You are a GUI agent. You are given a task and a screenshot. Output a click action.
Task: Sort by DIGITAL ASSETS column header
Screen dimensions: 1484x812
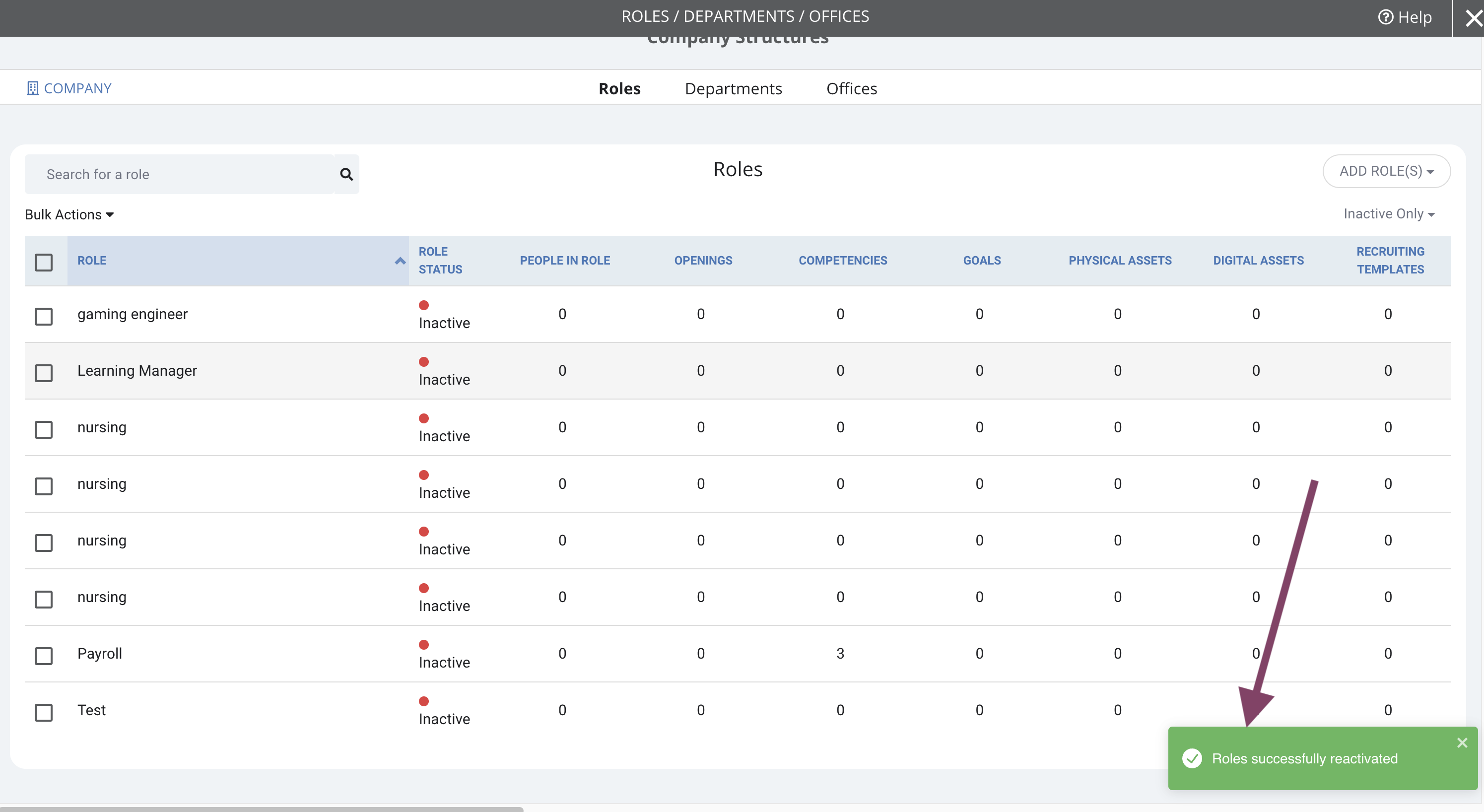pos(1258,260)
